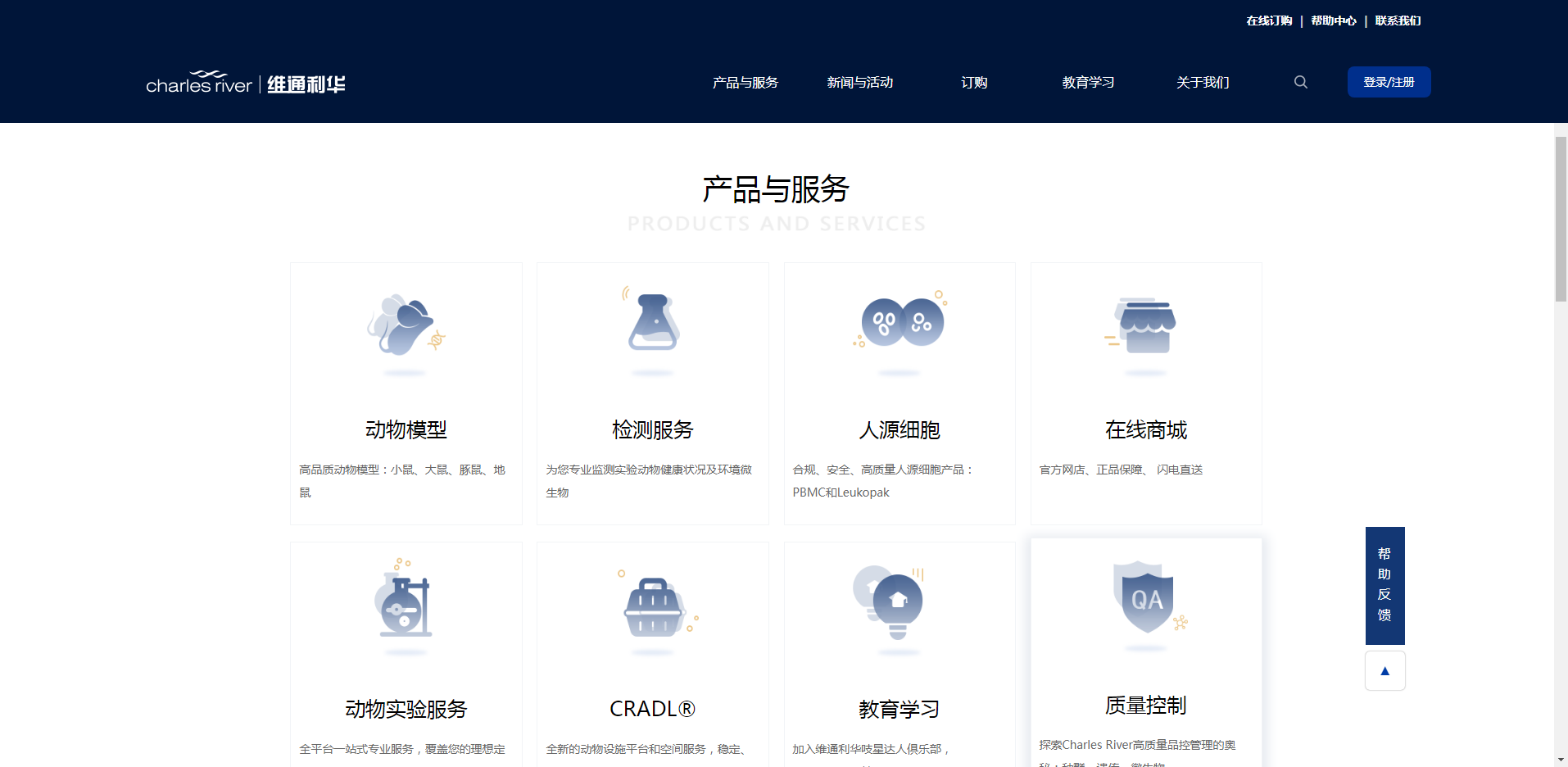
Task: Click the back-to-top arrow button
Action: [x=1385, y=671]
